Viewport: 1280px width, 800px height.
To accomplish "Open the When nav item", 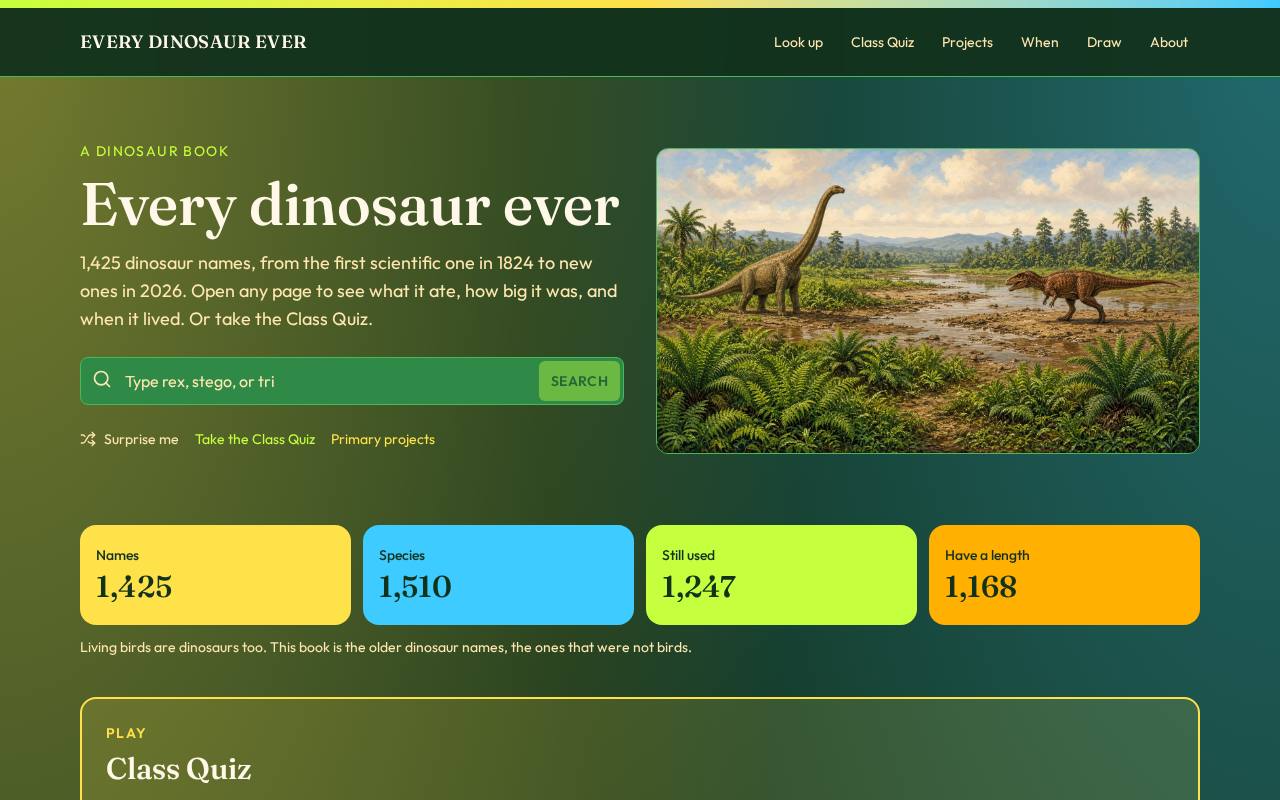I will (x=1039, y=42).
